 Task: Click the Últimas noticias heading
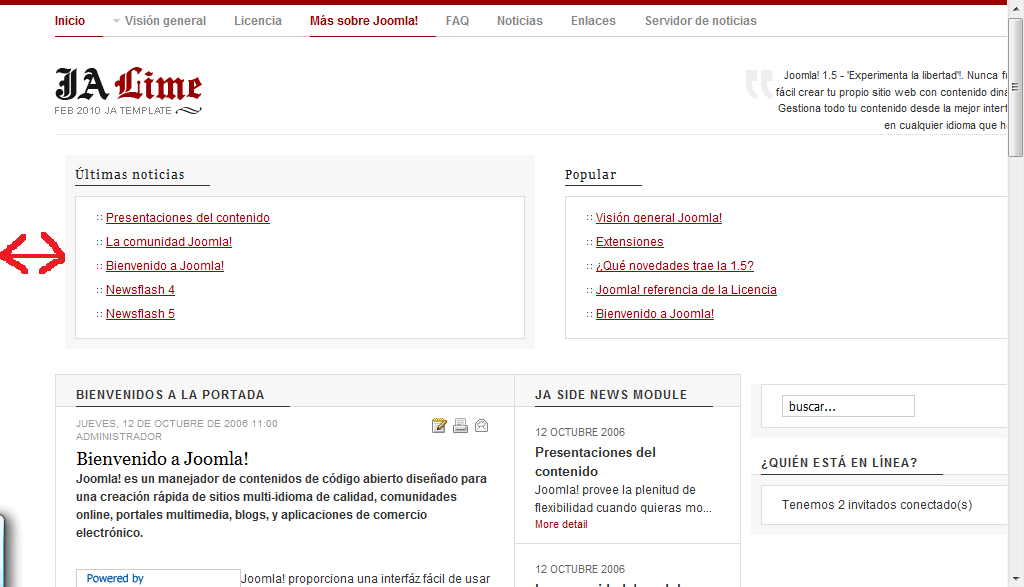(129, 174)
